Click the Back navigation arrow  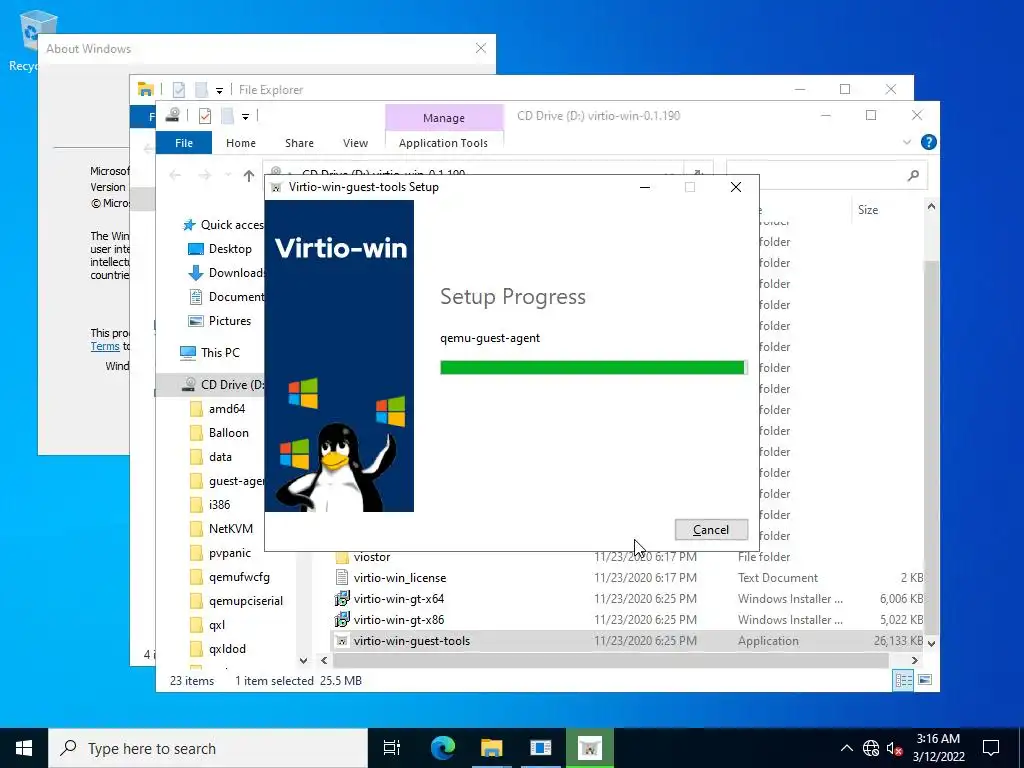click(x=174, y=175)
